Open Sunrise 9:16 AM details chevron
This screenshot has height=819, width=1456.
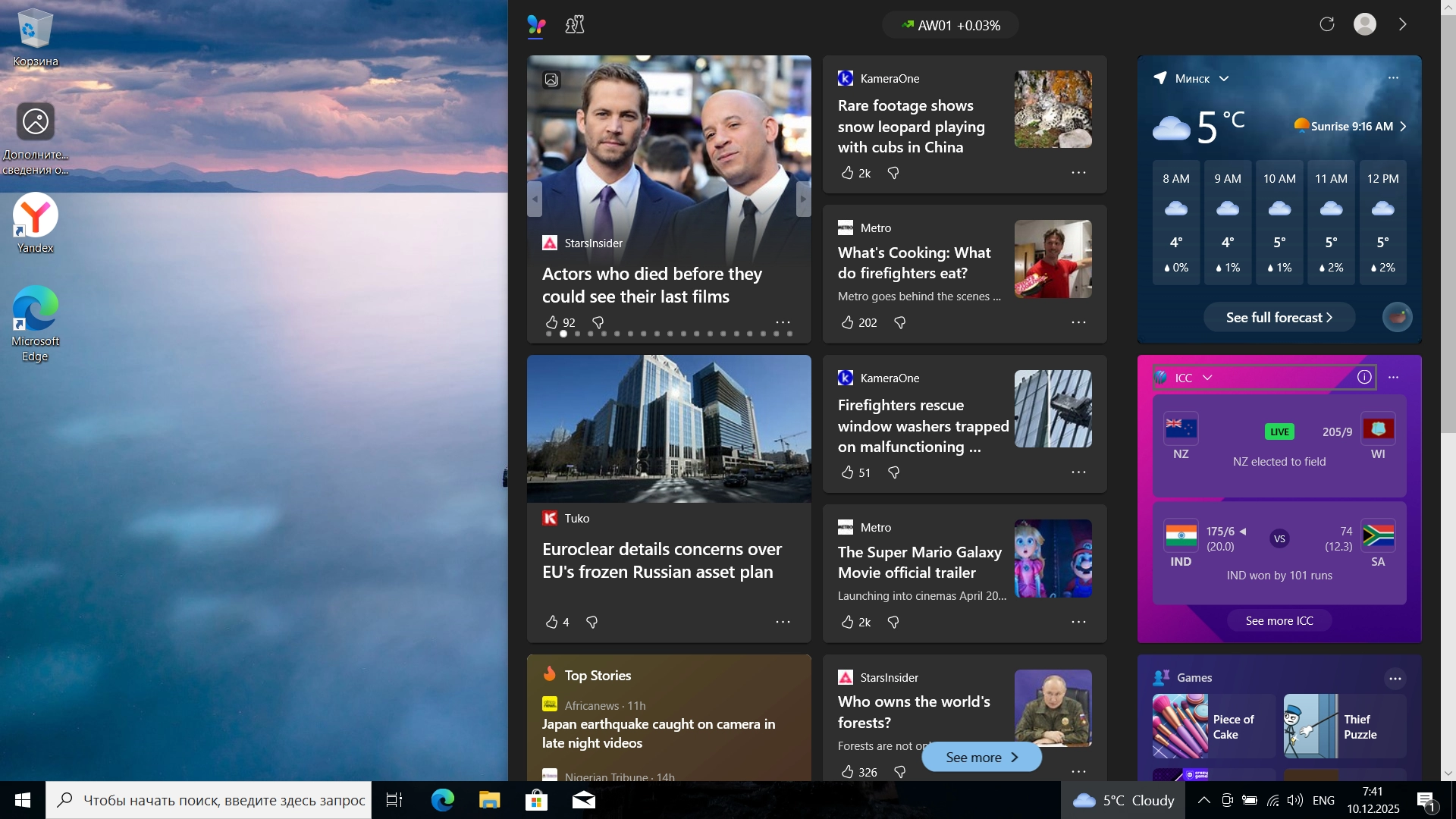(x=1404, y=127)
